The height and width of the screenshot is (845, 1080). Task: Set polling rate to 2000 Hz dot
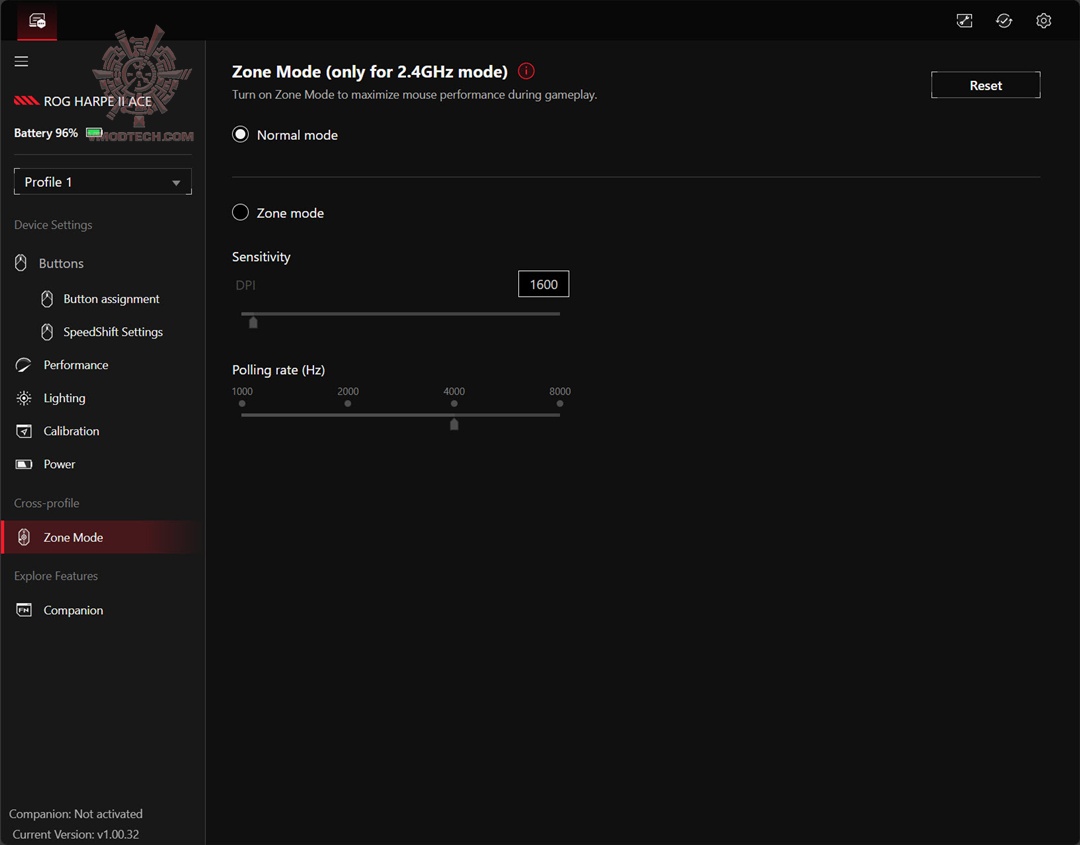coord(348,404)
